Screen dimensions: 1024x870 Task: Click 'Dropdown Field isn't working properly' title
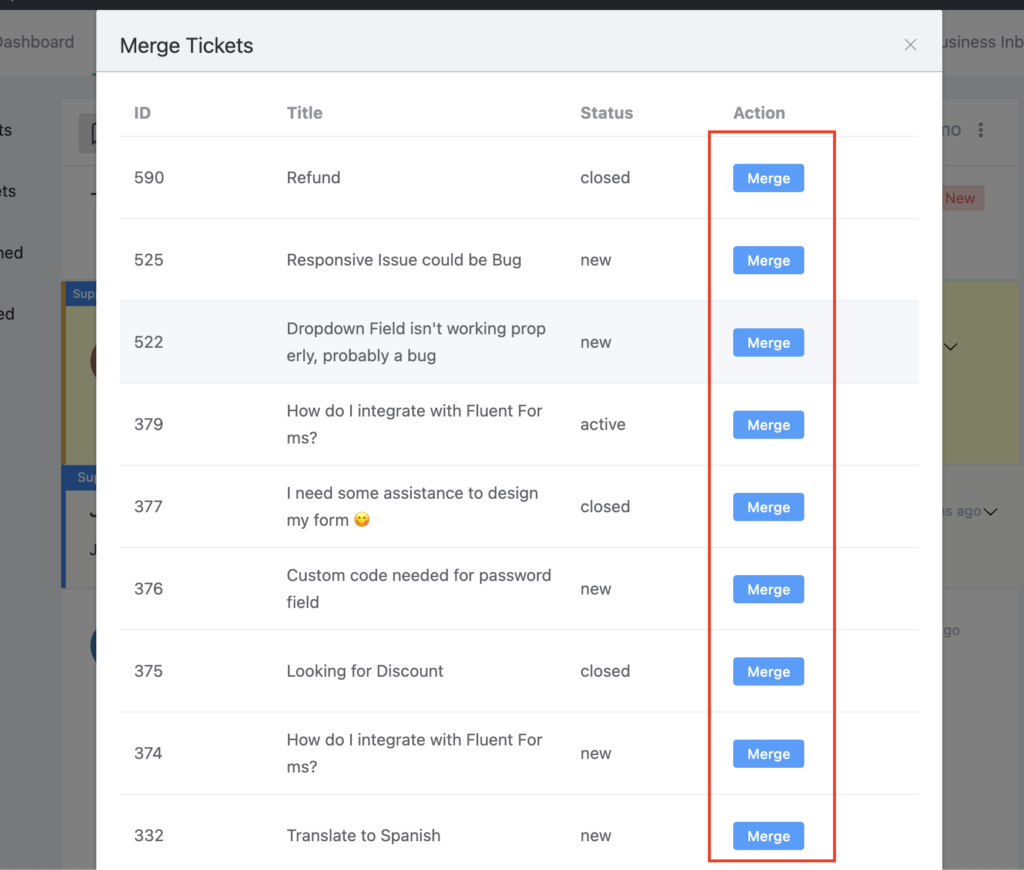click(416, 342)
